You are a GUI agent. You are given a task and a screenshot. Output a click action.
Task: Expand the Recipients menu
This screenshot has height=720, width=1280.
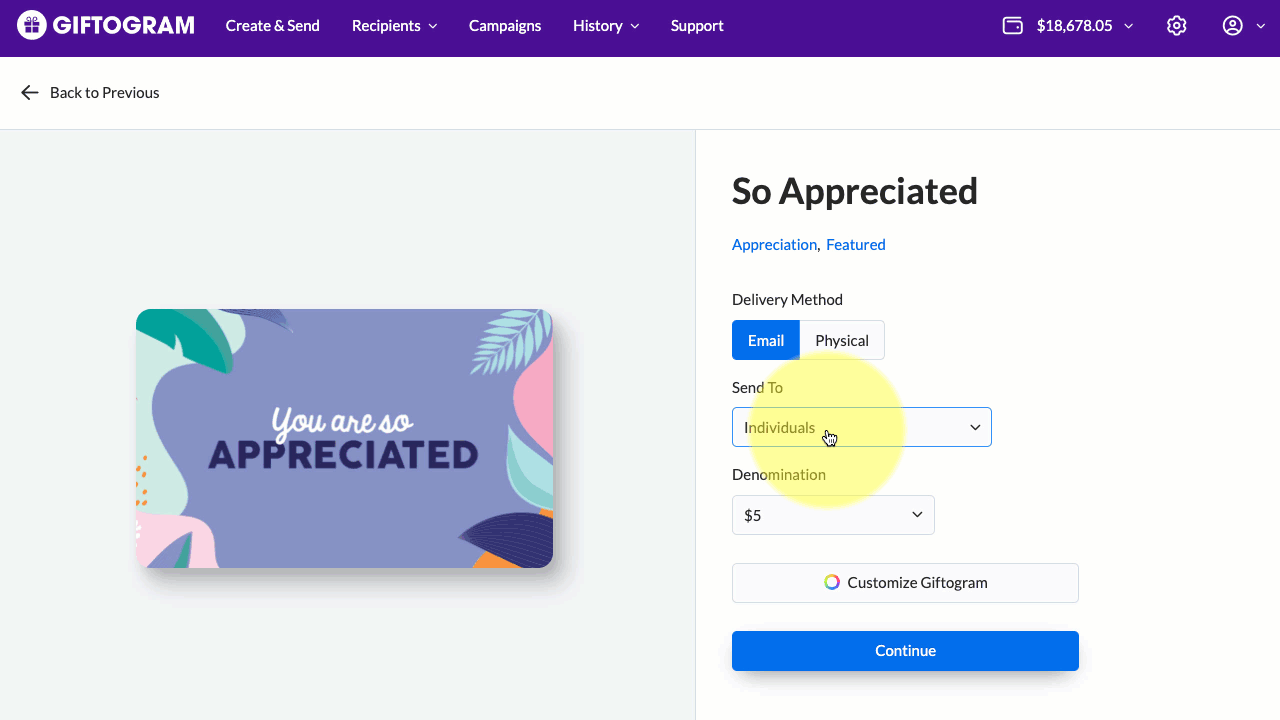[x=394, y=26]
